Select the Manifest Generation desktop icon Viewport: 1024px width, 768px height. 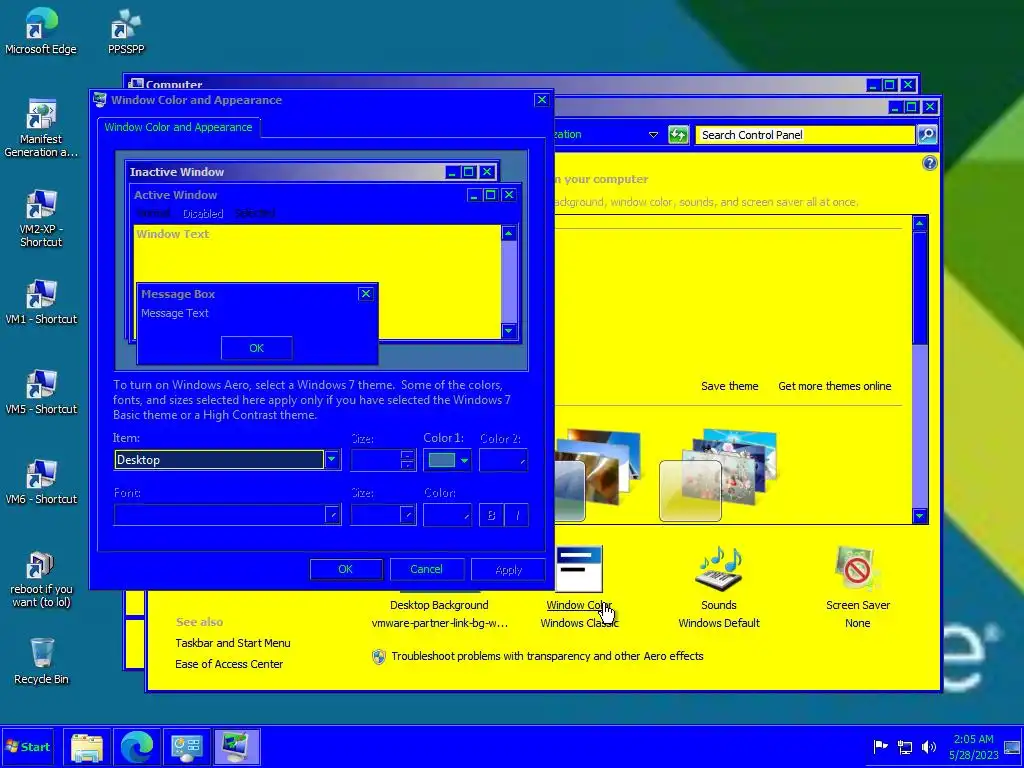40,128
